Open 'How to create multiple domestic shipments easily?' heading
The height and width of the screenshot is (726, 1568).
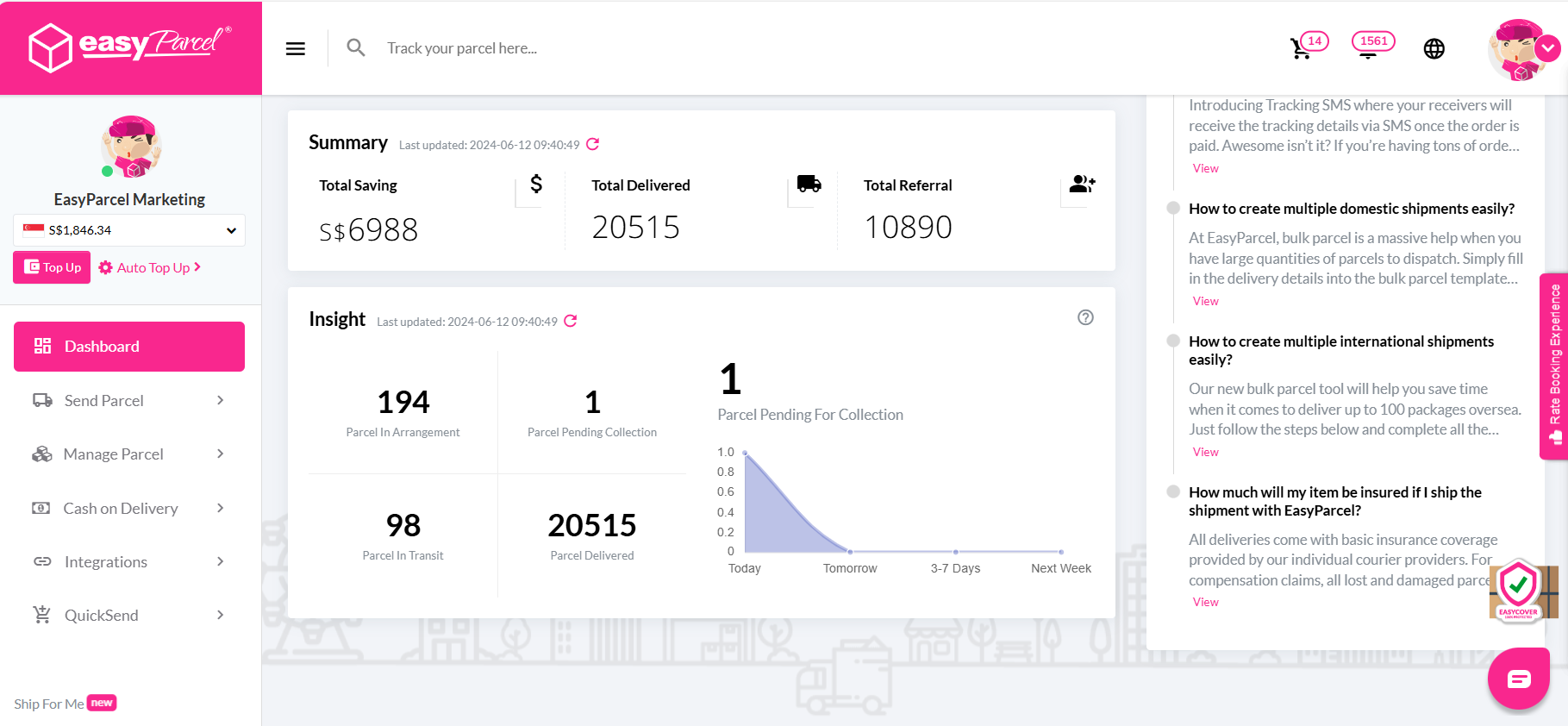pos(1352,209)
